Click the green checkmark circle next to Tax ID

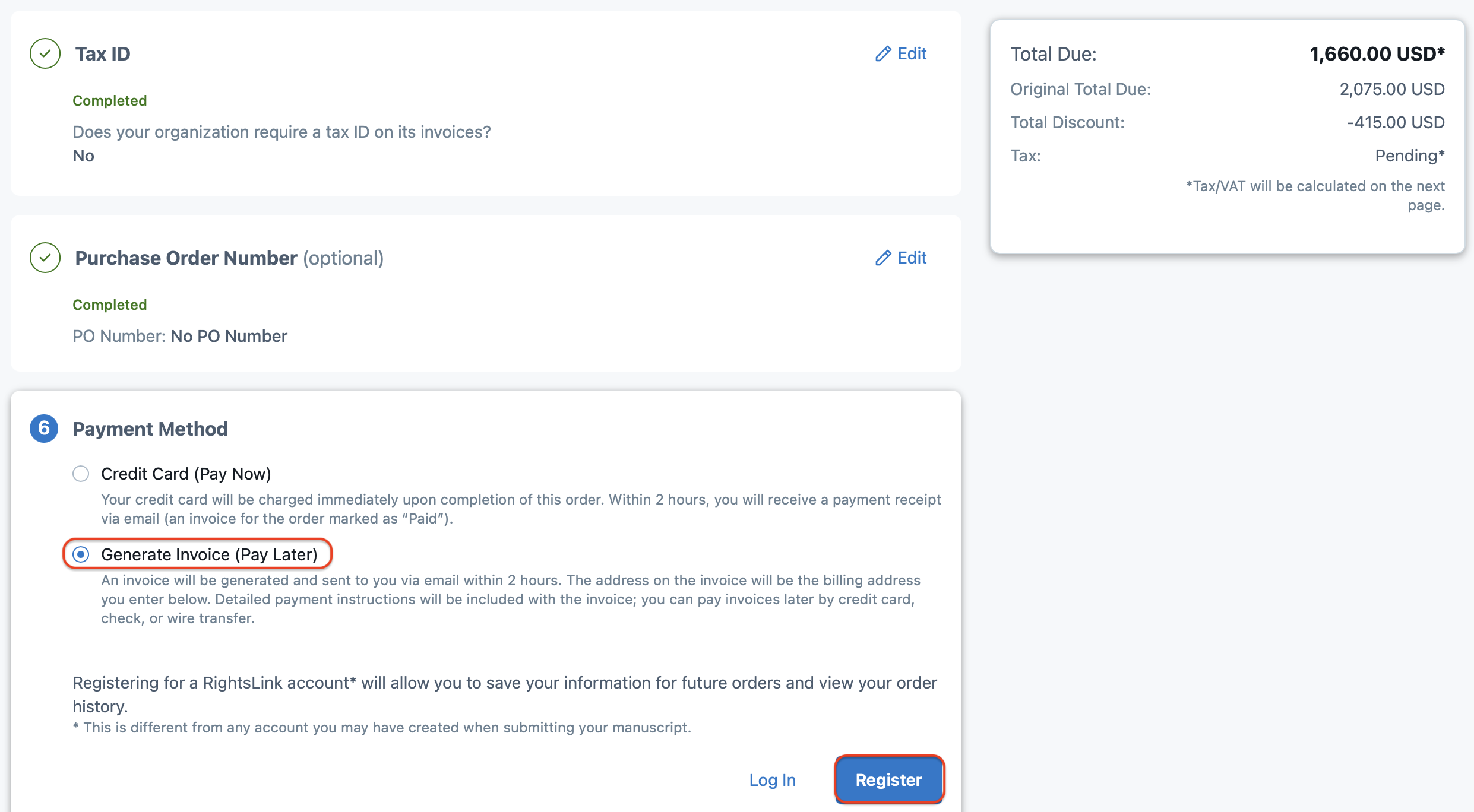pos(45,53)
